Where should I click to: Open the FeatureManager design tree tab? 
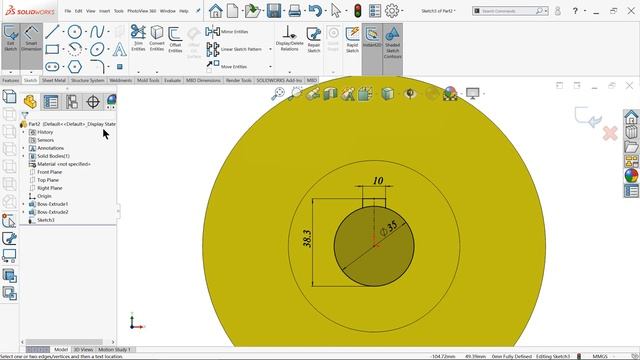click(x=30, y=102)
